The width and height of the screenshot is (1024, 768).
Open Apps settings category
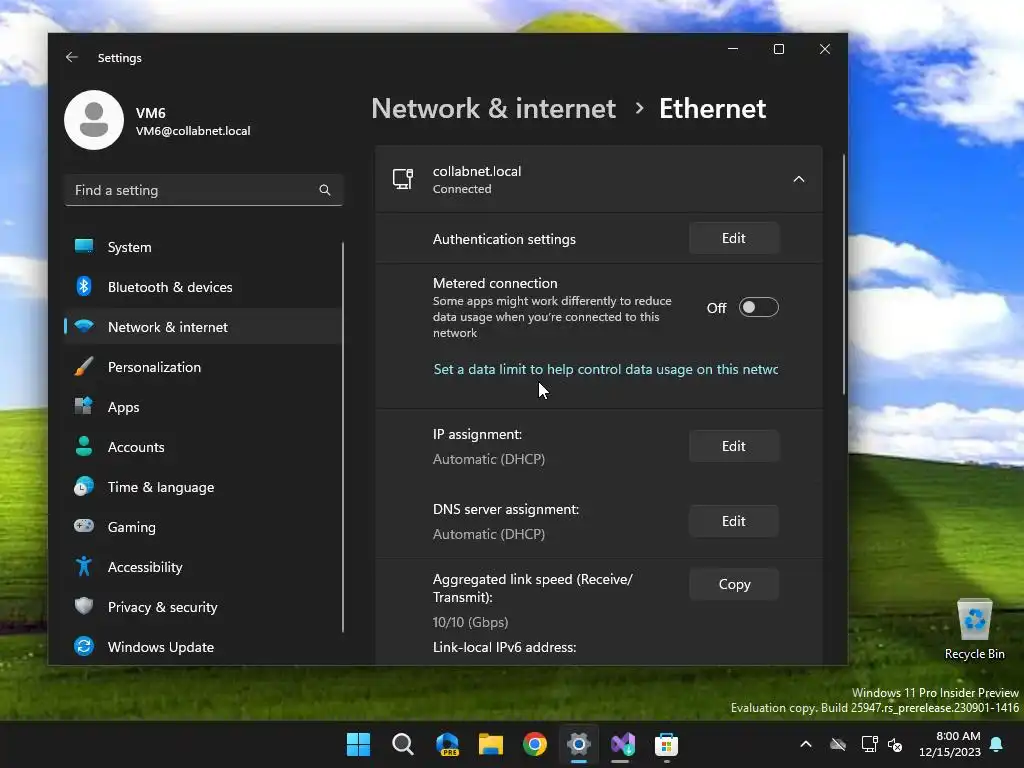point(203,407)
